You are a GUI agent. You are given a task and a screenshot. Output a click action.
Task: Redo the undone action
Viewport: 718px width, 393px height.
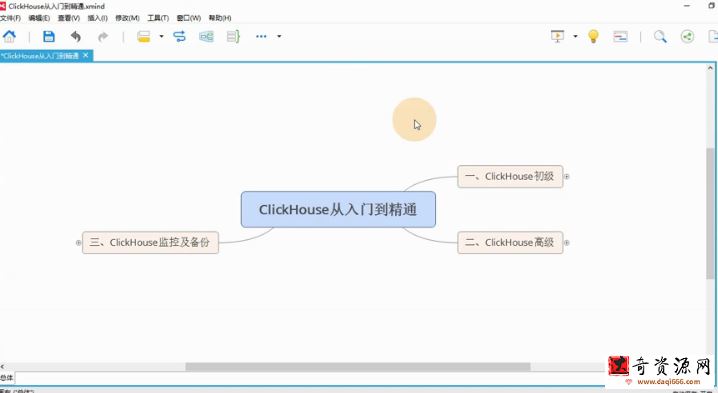[x=103, y=37]
